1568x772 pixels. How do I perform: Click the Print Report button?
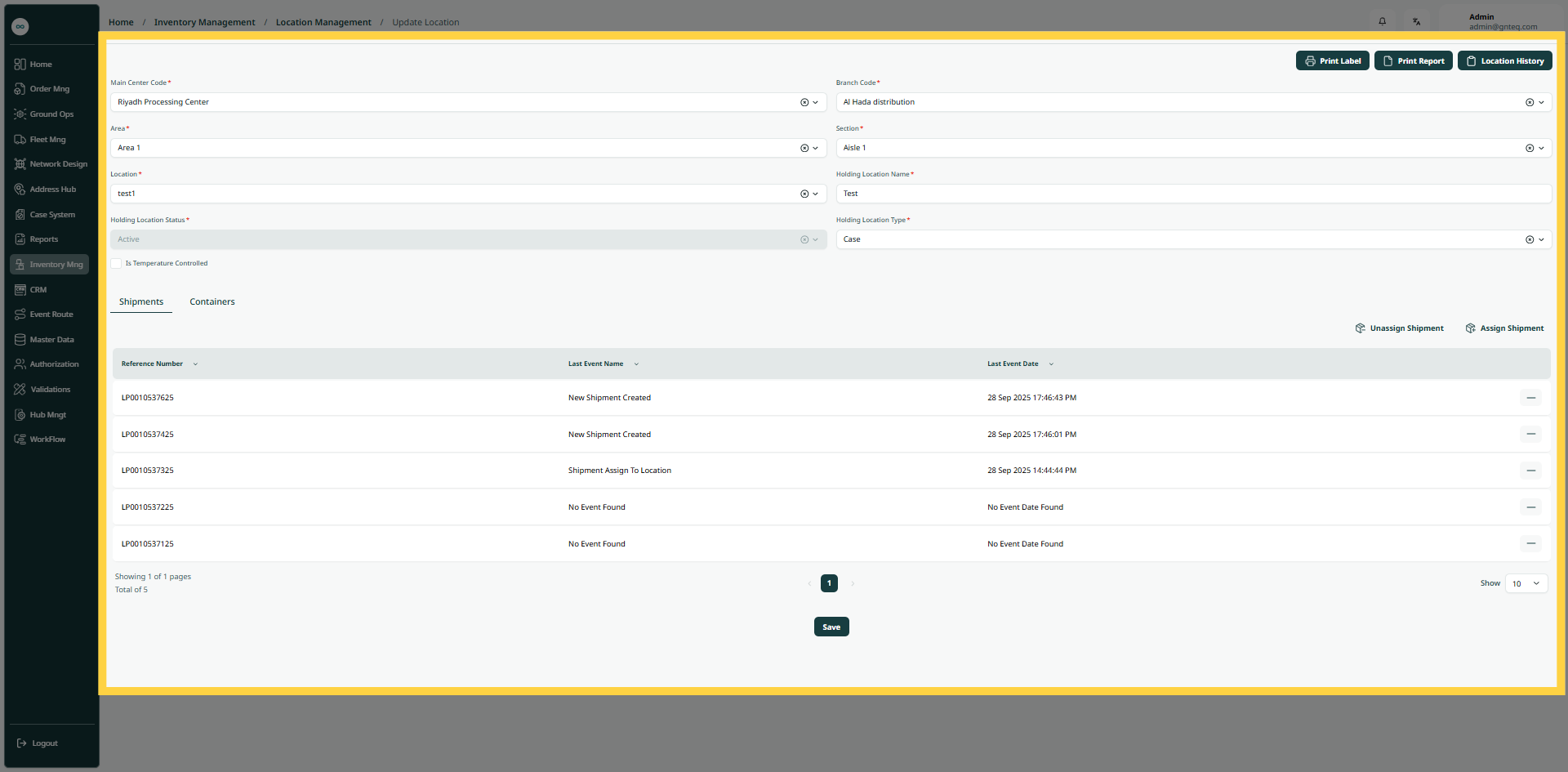1413,61
